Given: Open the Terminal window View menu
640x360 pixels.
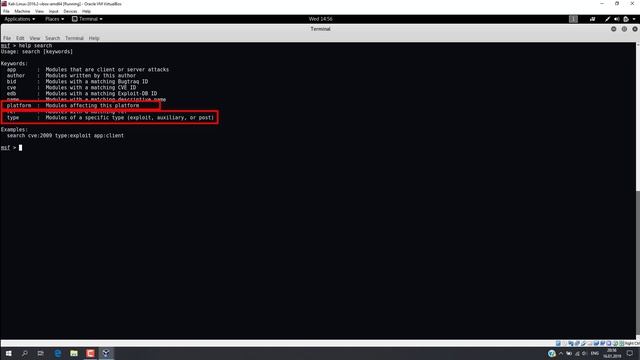Looking at the screenshot, I should pyautogui.click(x=35, y=38).
